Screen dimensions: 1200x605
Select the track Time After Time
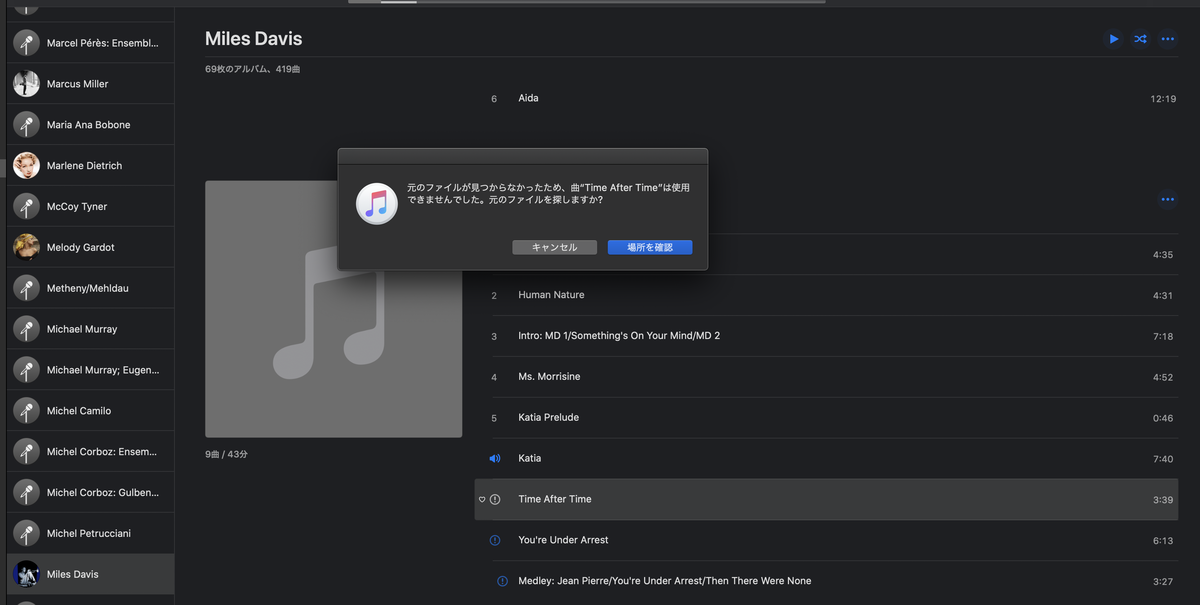pyautogui.click(x=827, y=499)
